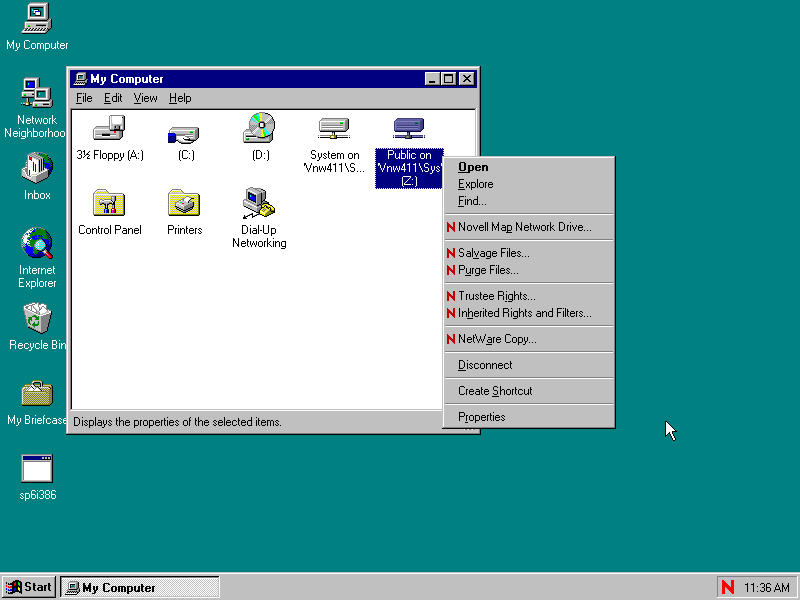The width and height of the screenshot is (800, 600).
Task: Click the status bar text about properties
Action: [178, 422]
